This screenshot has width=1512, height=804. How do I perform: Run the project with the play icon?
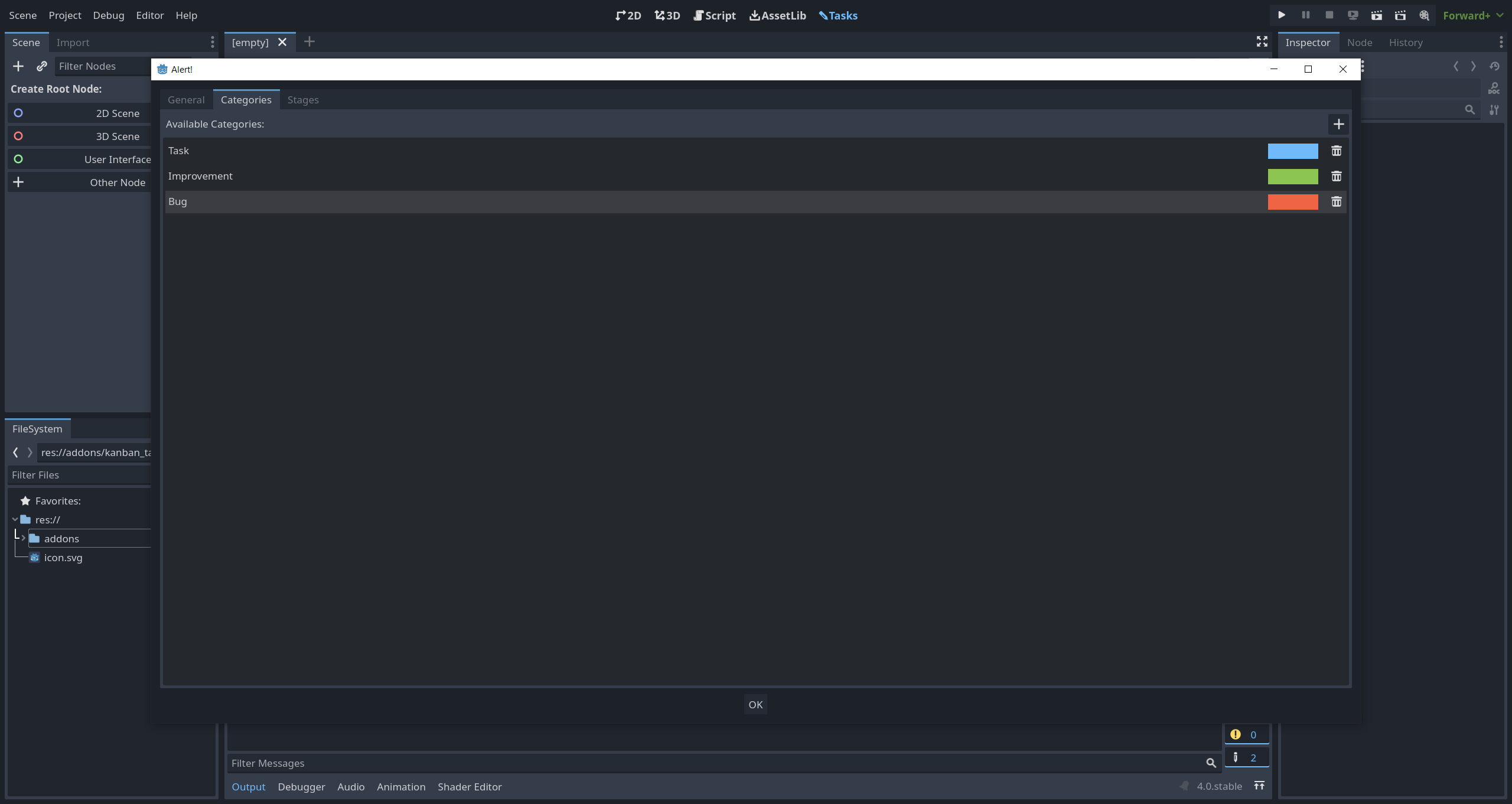1282,15
